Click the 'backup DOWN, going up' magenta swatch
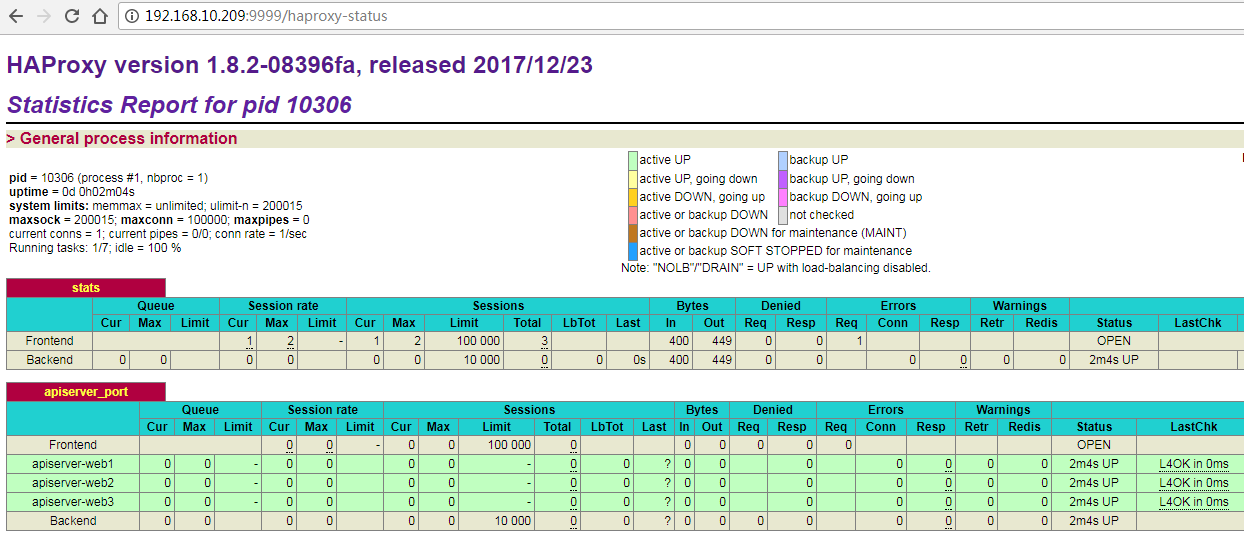Image resolution: width=1244 pixels, height=533 pixels. coord(783,197)
